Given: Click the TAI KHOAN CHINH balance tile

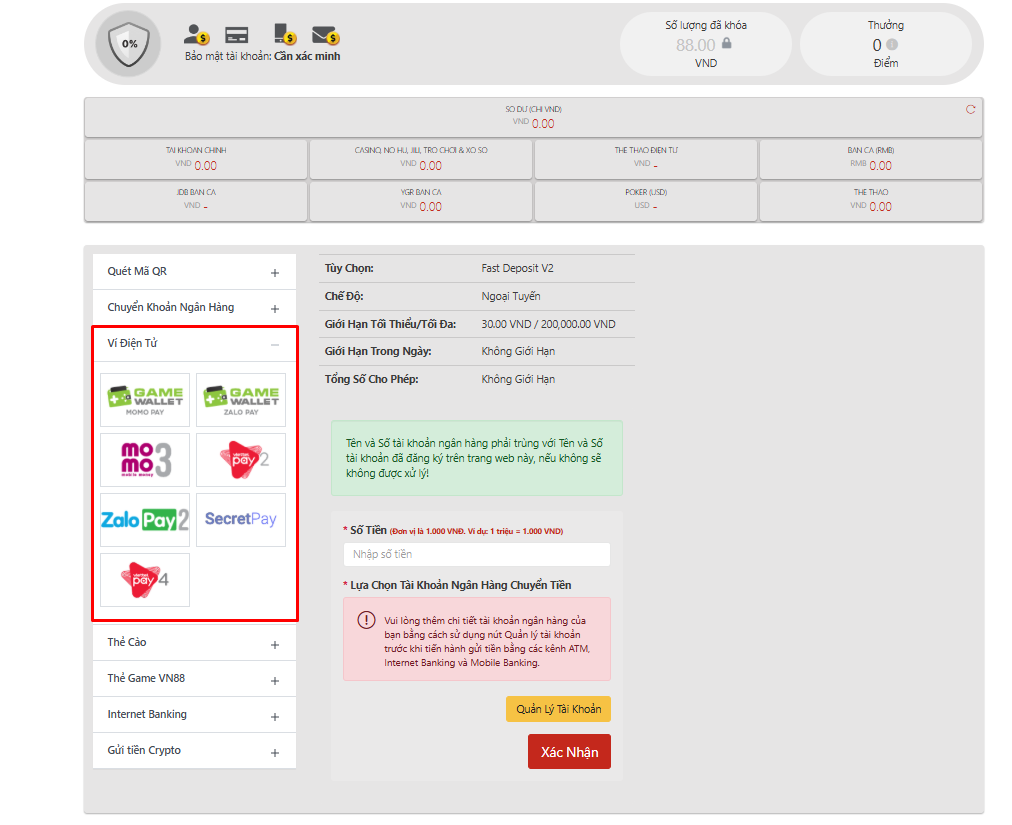Looking at the screenshot, I should 196,159.
